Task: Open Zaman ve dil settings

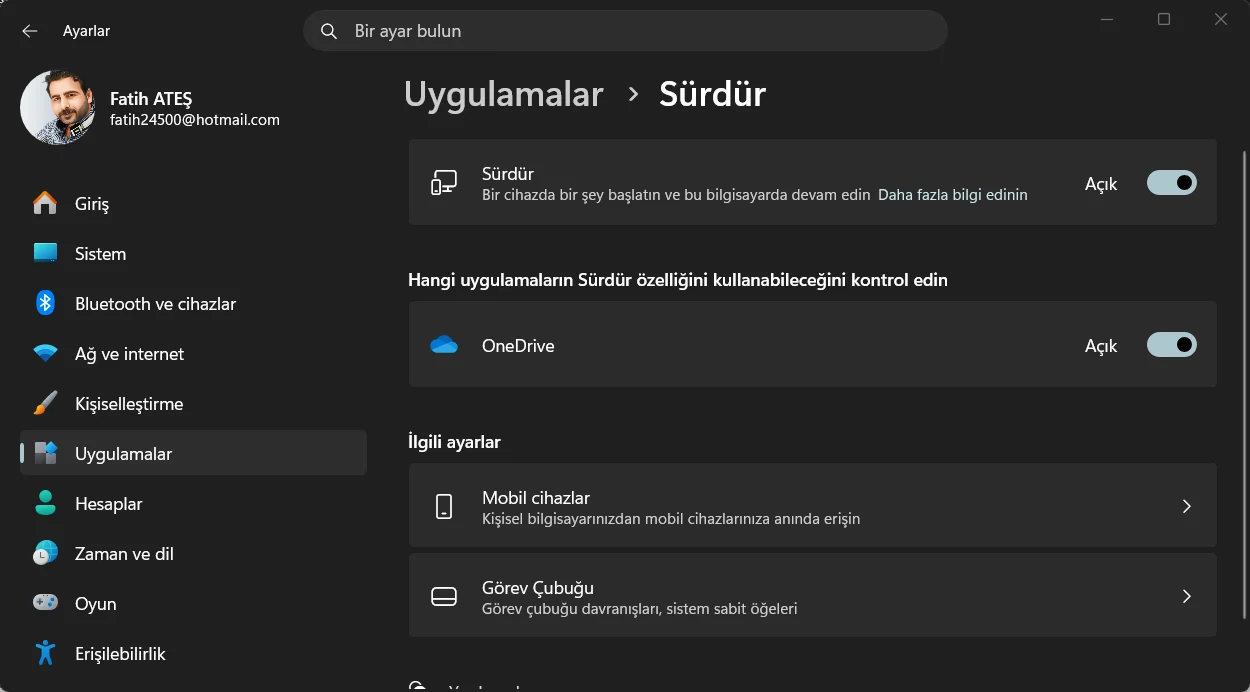Action: (193, 553)
